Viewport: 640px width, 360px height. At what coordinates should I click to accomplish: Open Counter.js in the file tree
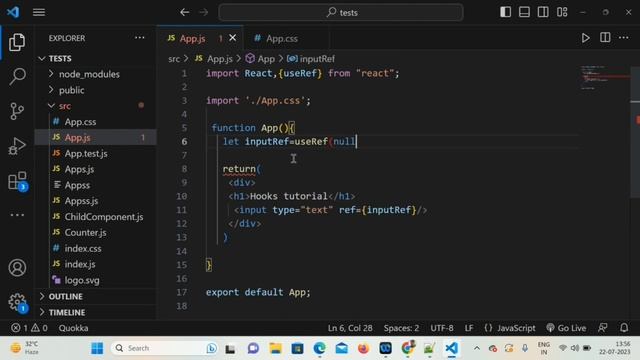point(96,232)
